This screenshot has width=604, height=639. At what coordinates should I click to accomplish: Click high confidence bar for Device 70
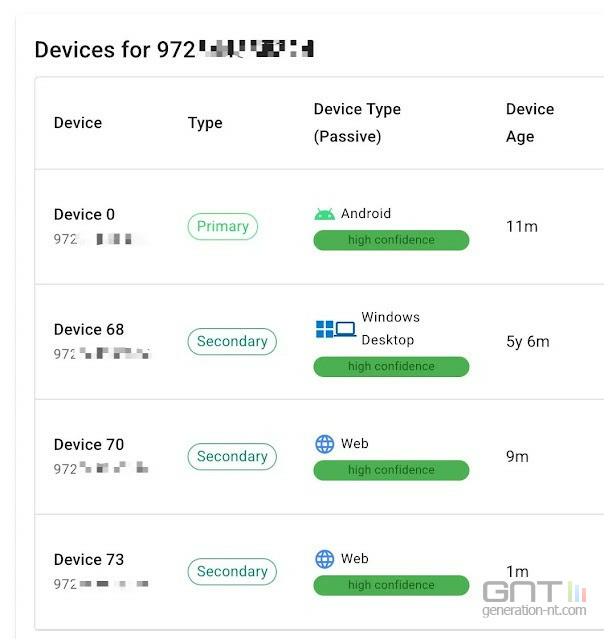[391, 470]
